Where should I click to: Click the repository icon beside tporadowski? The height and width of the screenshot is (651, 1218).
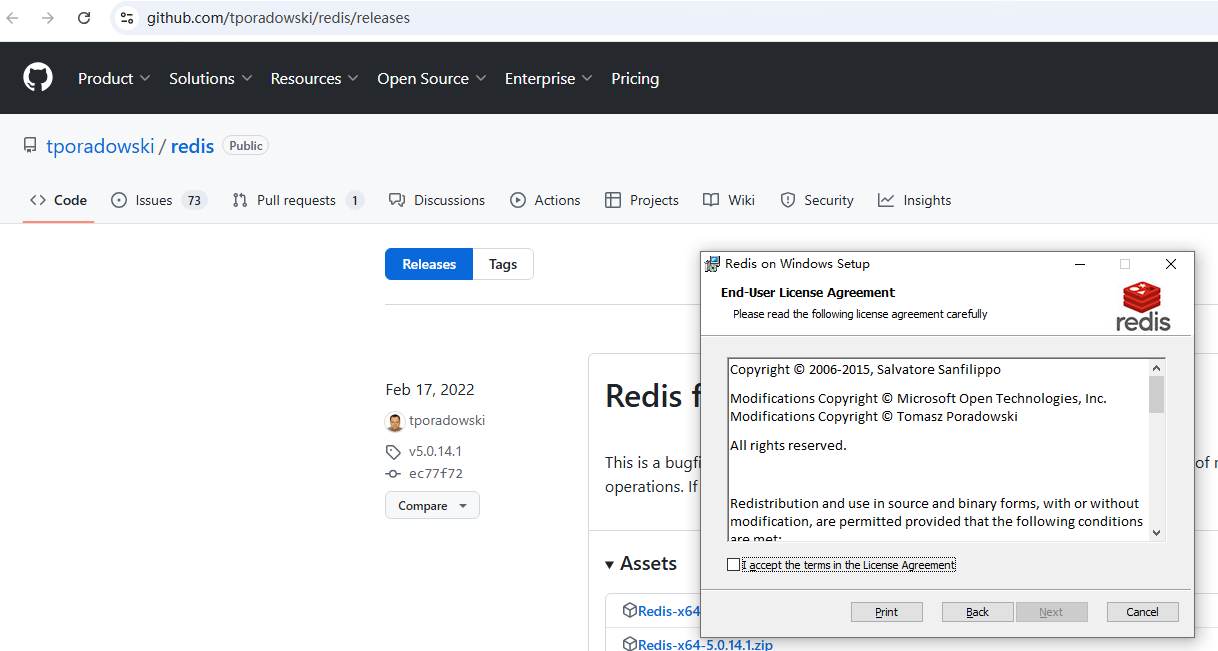[x=30, y=146]
